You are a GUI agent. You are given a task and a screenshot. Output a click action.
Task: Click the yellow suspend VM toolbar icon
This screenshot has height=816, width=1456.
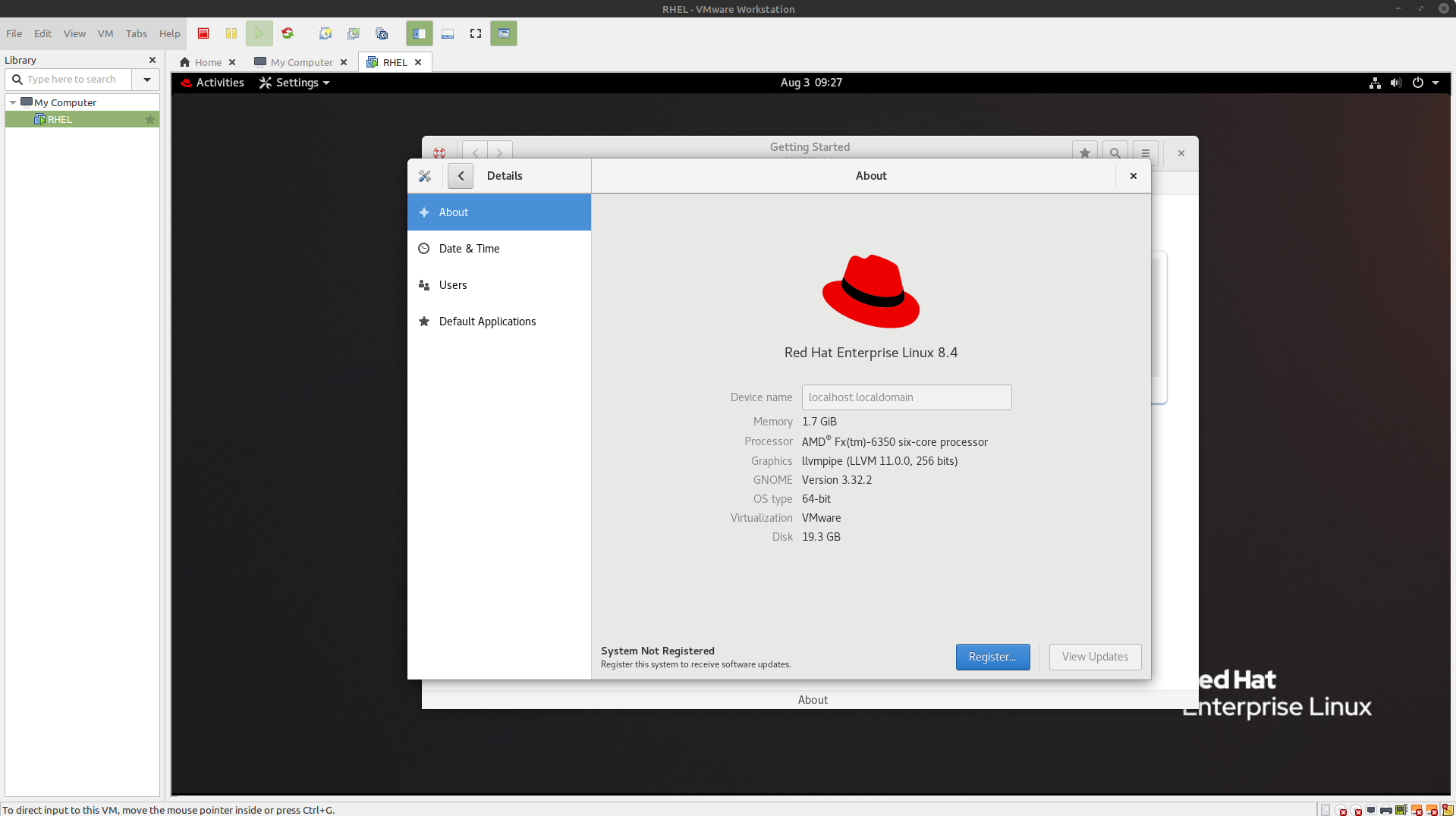pos(231,33)
